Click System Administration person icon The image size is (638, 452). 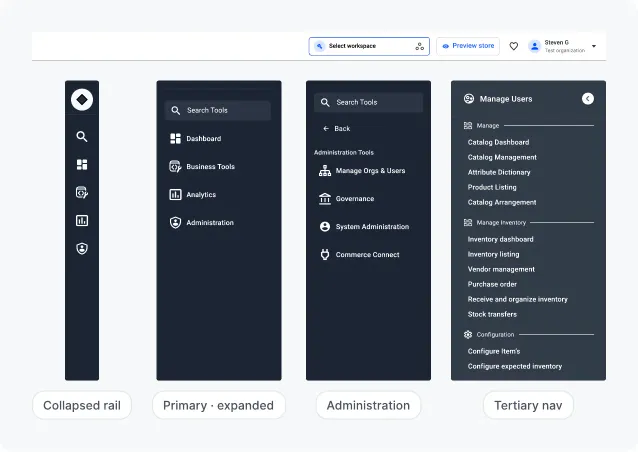tap(325, 227)
